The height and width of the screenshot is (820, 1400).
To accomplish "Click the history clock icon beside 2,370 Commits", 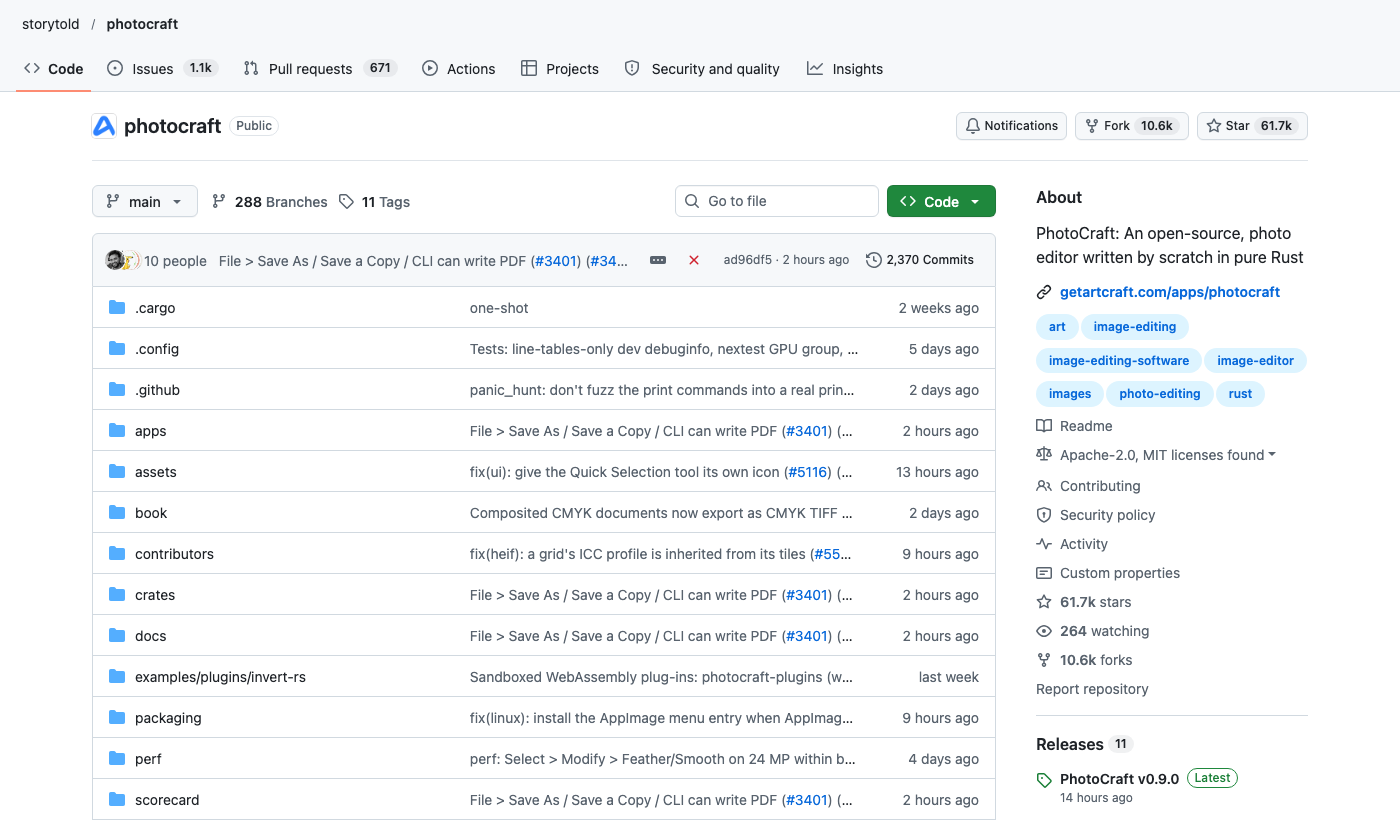I will 874,260.
